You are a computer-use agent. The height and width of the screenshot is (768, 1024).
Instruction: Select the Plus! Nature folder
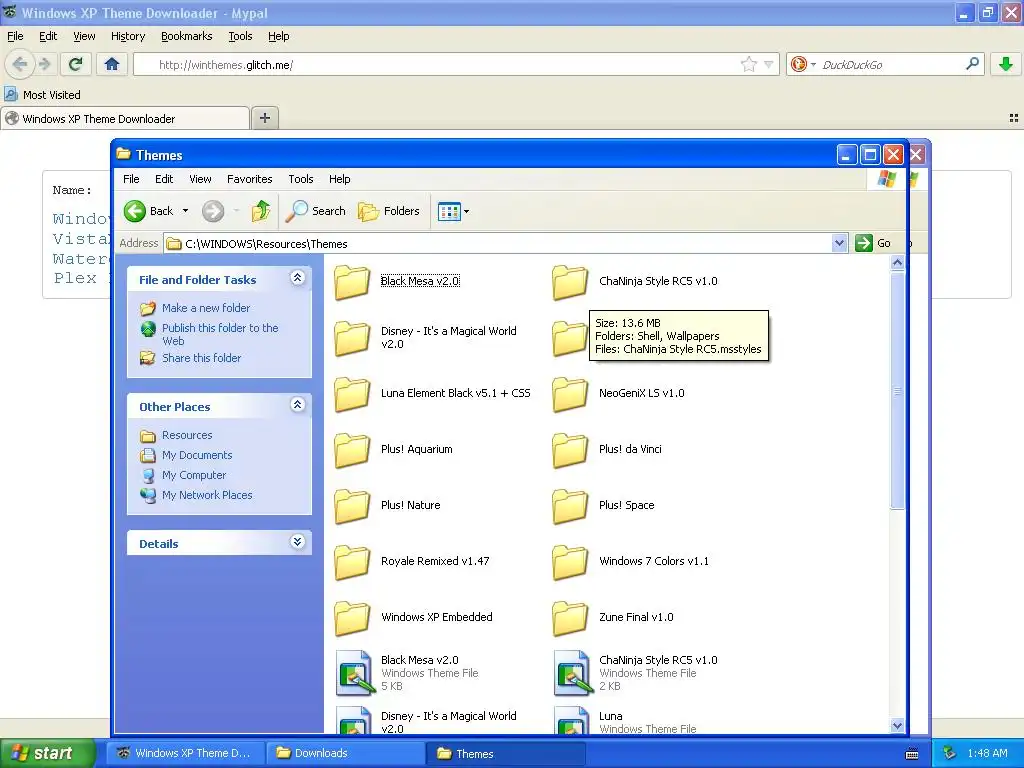click(x=387, y=505)
